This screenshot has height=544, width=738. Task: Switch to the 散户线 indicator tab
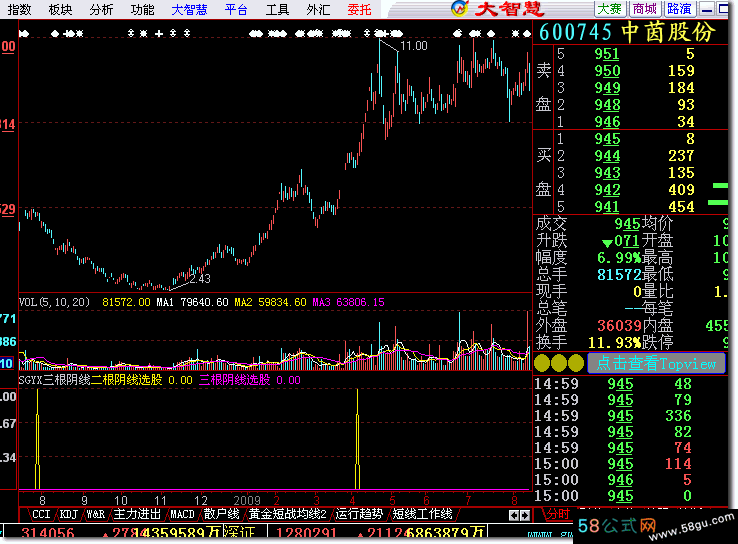click(x=221, y=514)
